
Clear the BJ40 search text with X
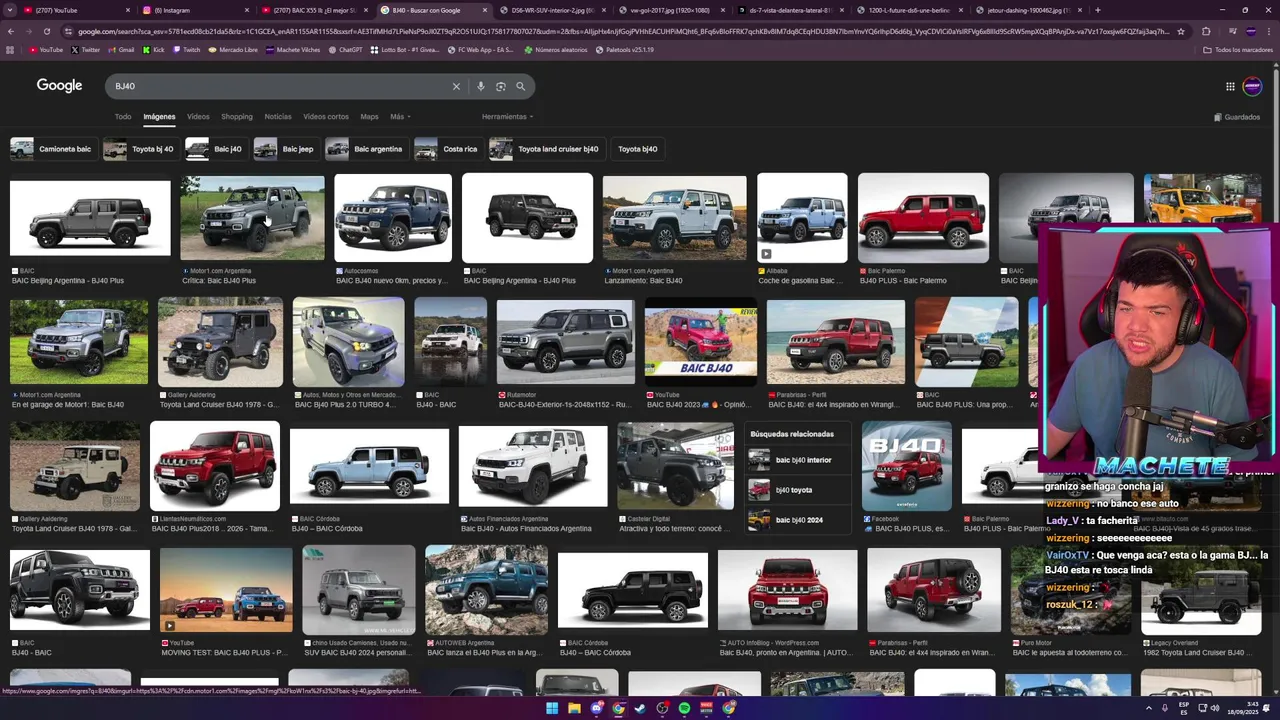[456, 86]
